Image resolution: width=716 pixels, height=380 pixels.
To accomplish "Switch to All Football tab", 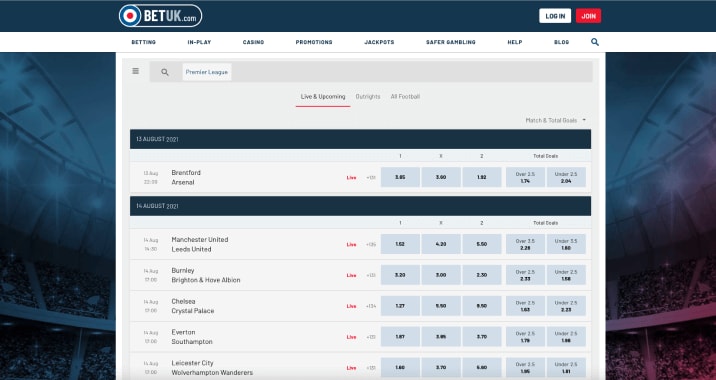I will click(x=405, y=97).
